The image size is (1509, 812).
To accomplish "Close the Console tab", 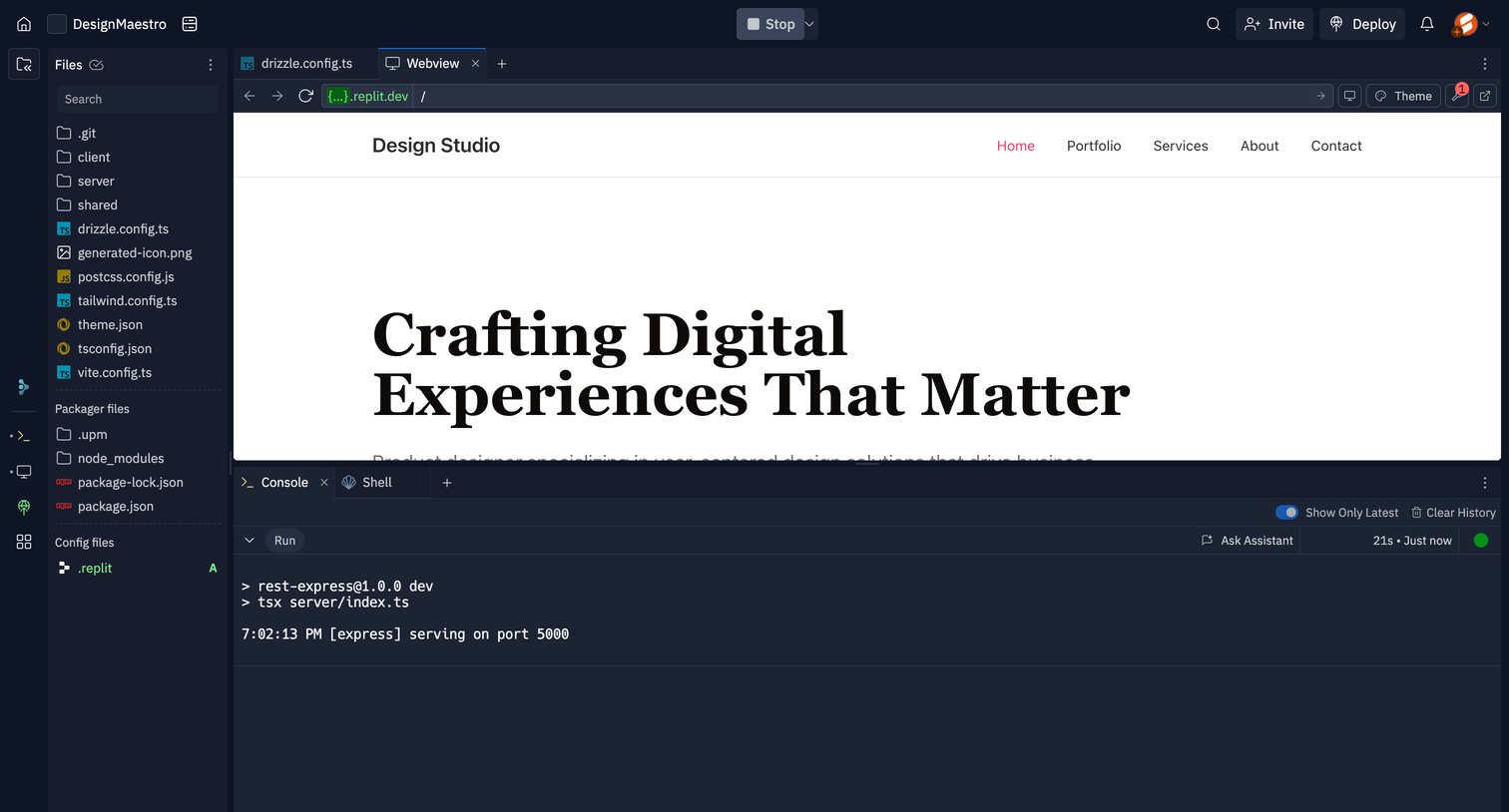I will click(323, 483).
